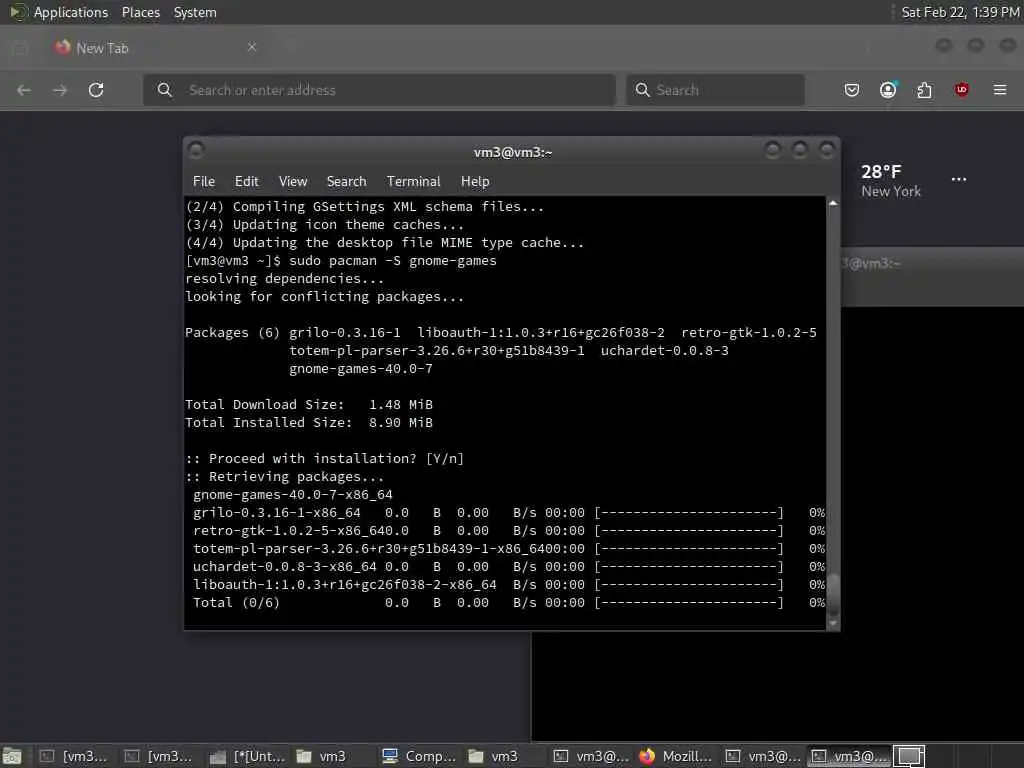Viewport: 1024px width, 768px height.
Task: Click the terminal scrollbar thumb
Action: (833, 594)
